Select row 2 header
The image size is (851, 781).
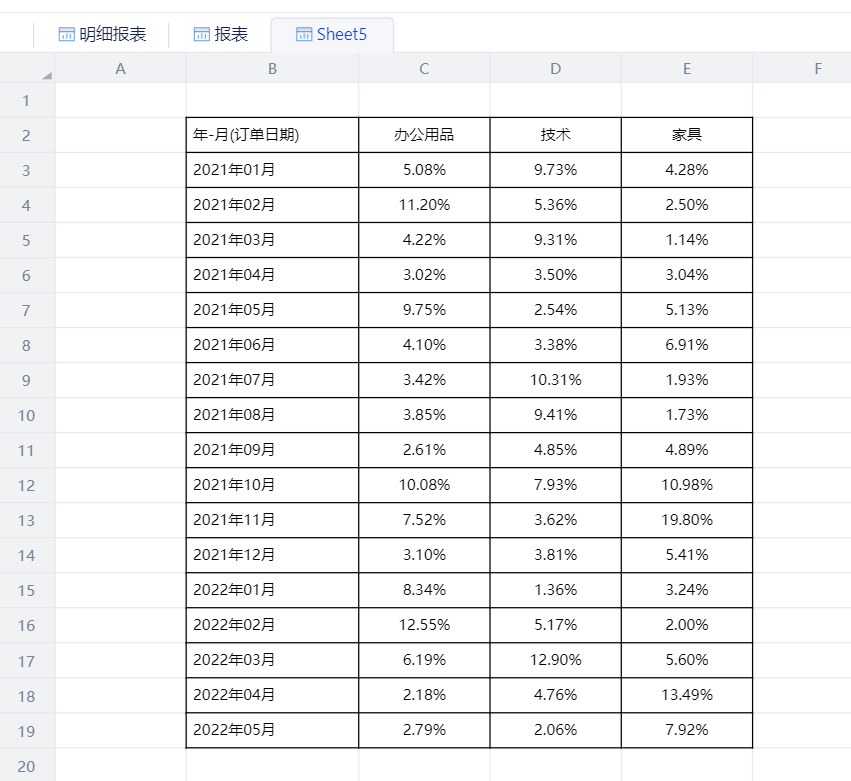(27, 135)
